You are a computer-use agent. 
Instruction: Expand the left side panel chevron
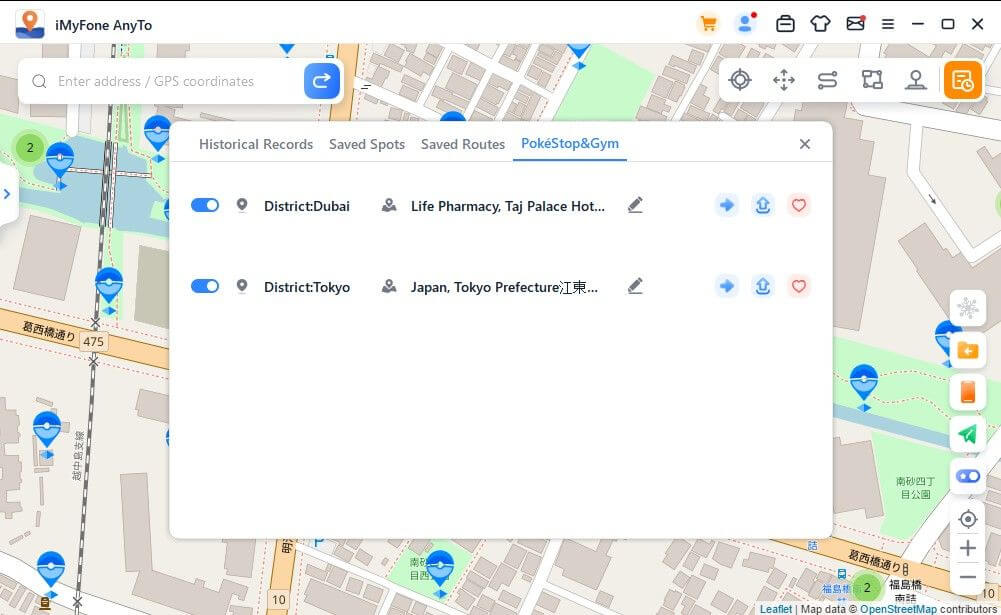(7, 194)
